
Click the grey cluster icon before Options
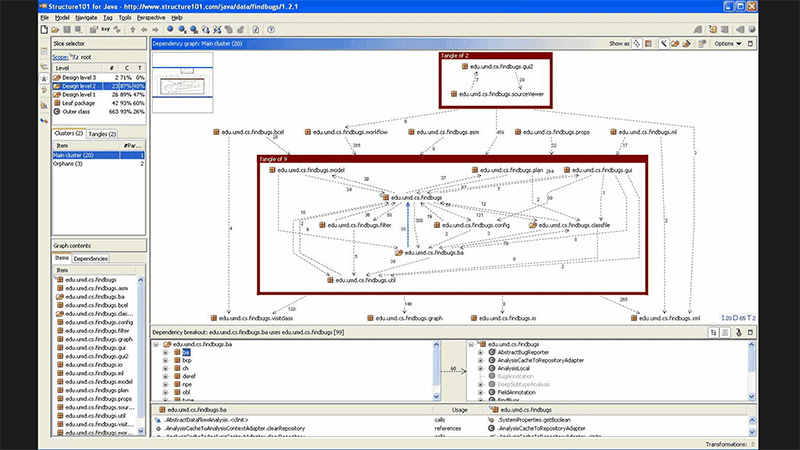(x=702, y=44)
